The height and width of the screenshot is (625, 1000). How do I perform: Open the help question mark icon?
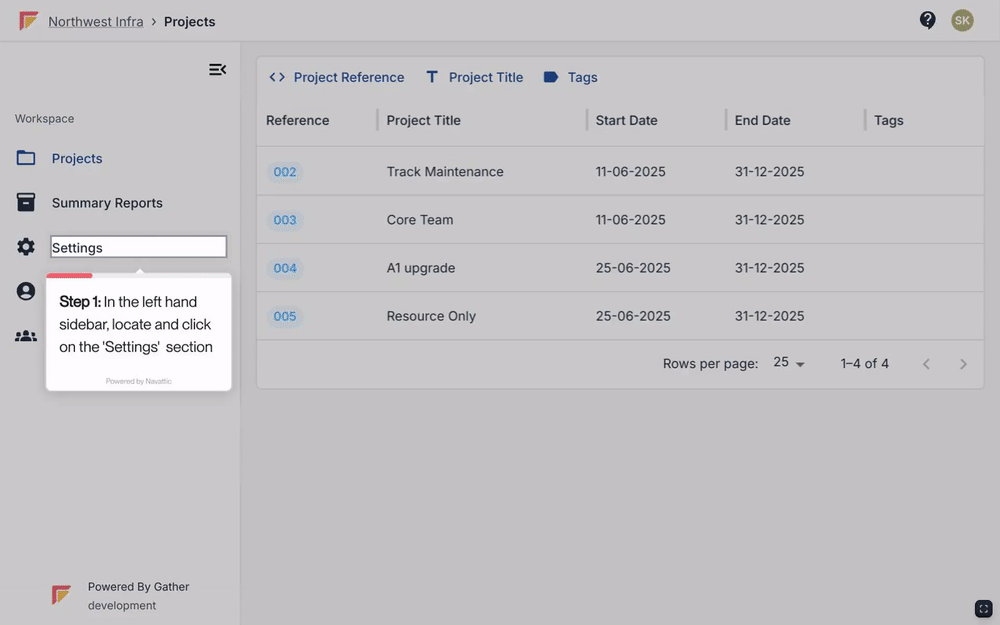(x=928, y=20)
